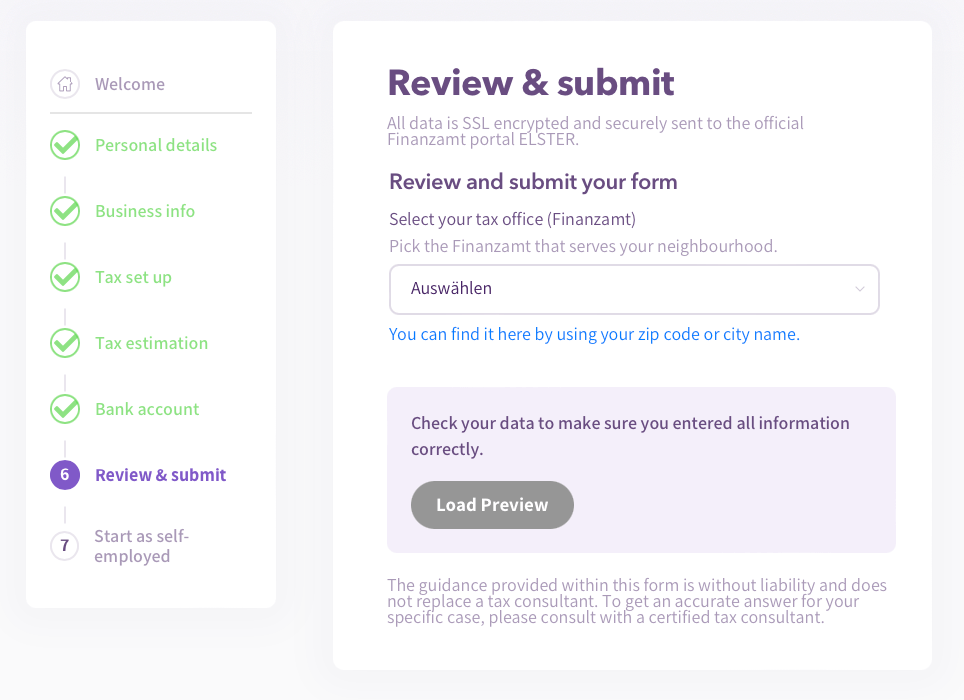Click the step 7 number circle

click(65, 546)
